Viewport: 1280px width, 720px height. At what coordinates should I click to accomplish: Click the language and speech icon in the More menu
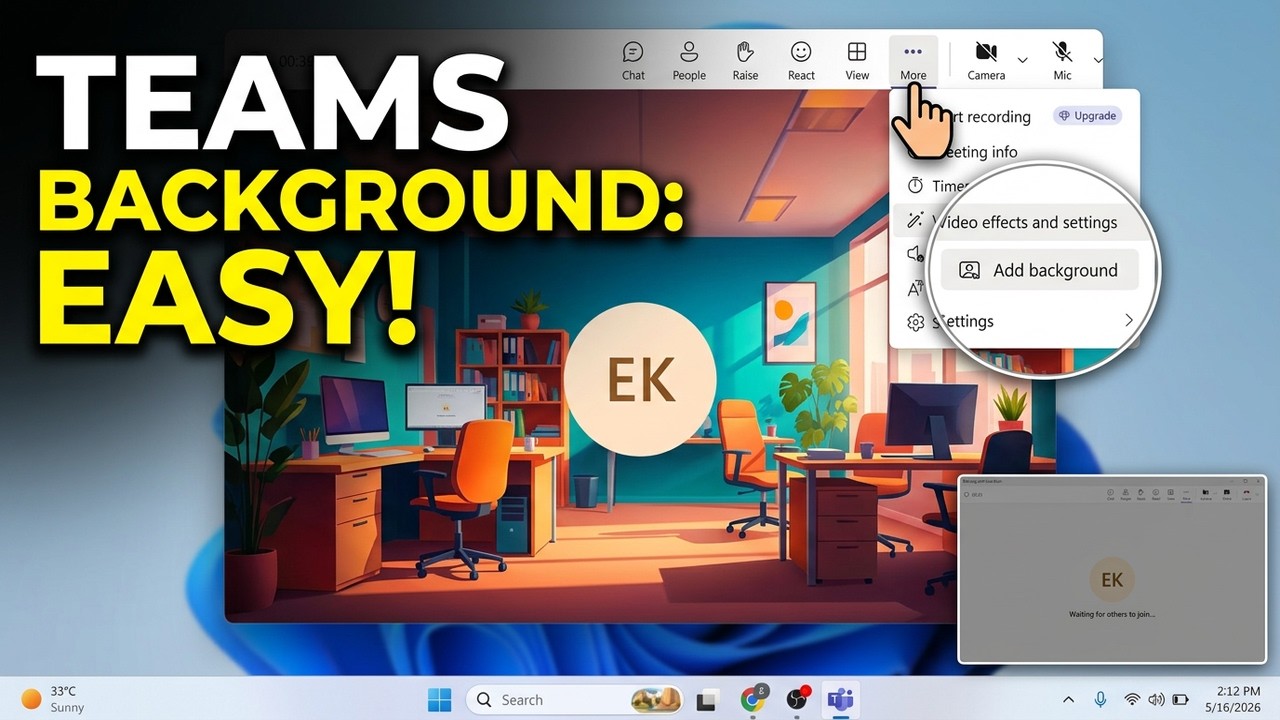(915, 289)
